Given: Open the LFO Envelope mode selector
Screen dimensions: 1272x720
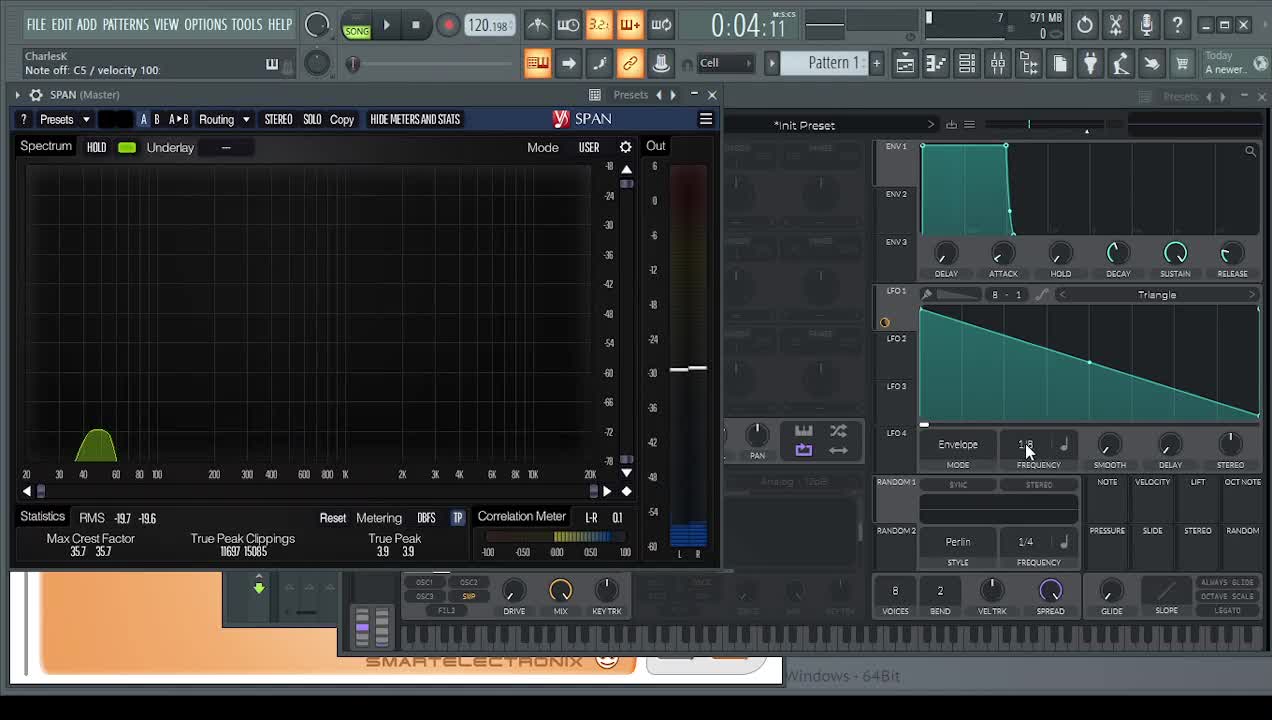Looking at the screenshot, I should pyautogui.click(x=958, y=445).
